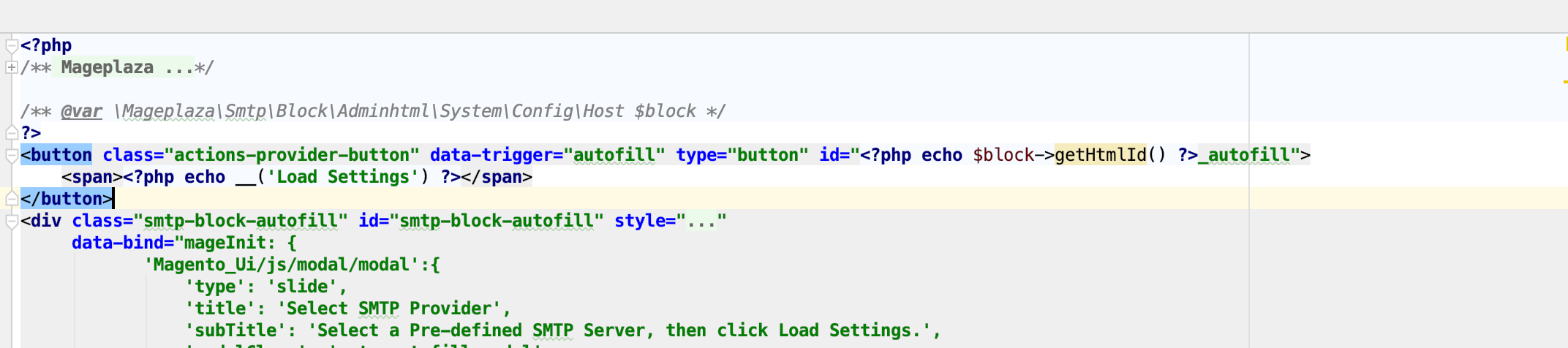Image resolution: width=1568 pixels, height=348 pixels.
Task: Collapse the smtp-block-autofill div fold marker
Action: pyautogui.click(x=11, y=221)
